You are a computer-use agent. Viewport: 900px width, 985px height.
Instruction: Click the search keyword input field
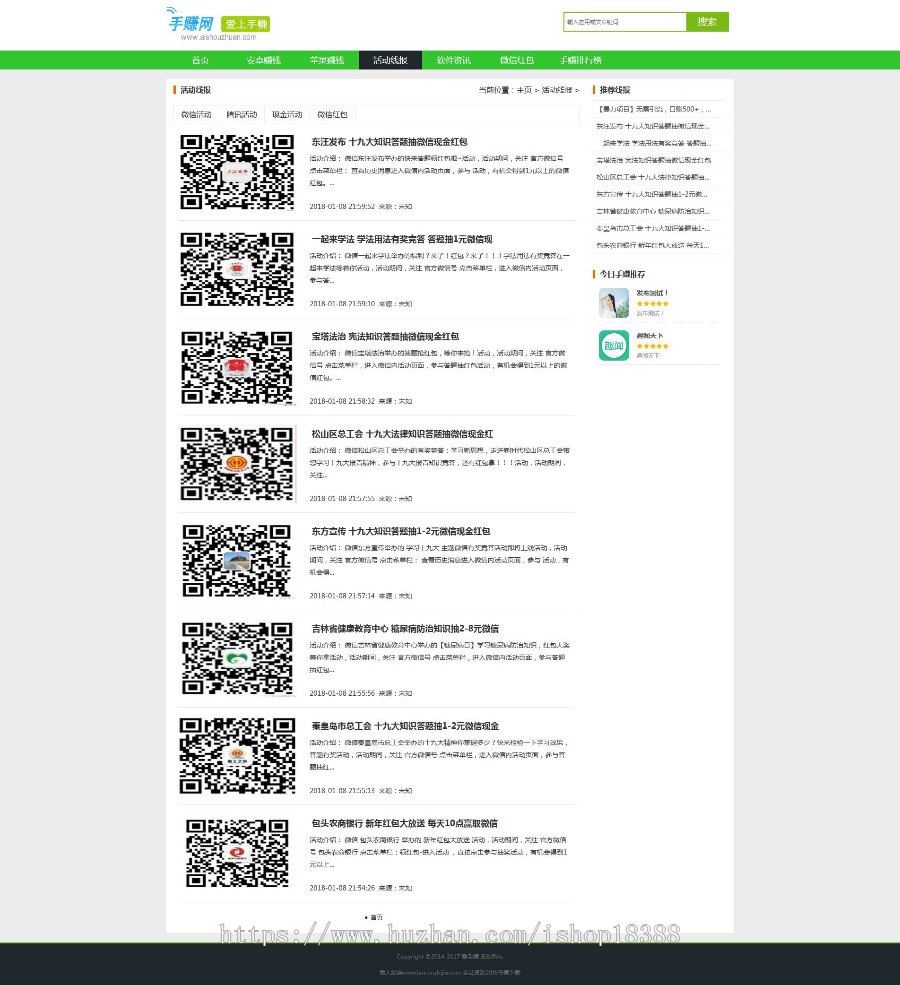[x=625, y=22]
